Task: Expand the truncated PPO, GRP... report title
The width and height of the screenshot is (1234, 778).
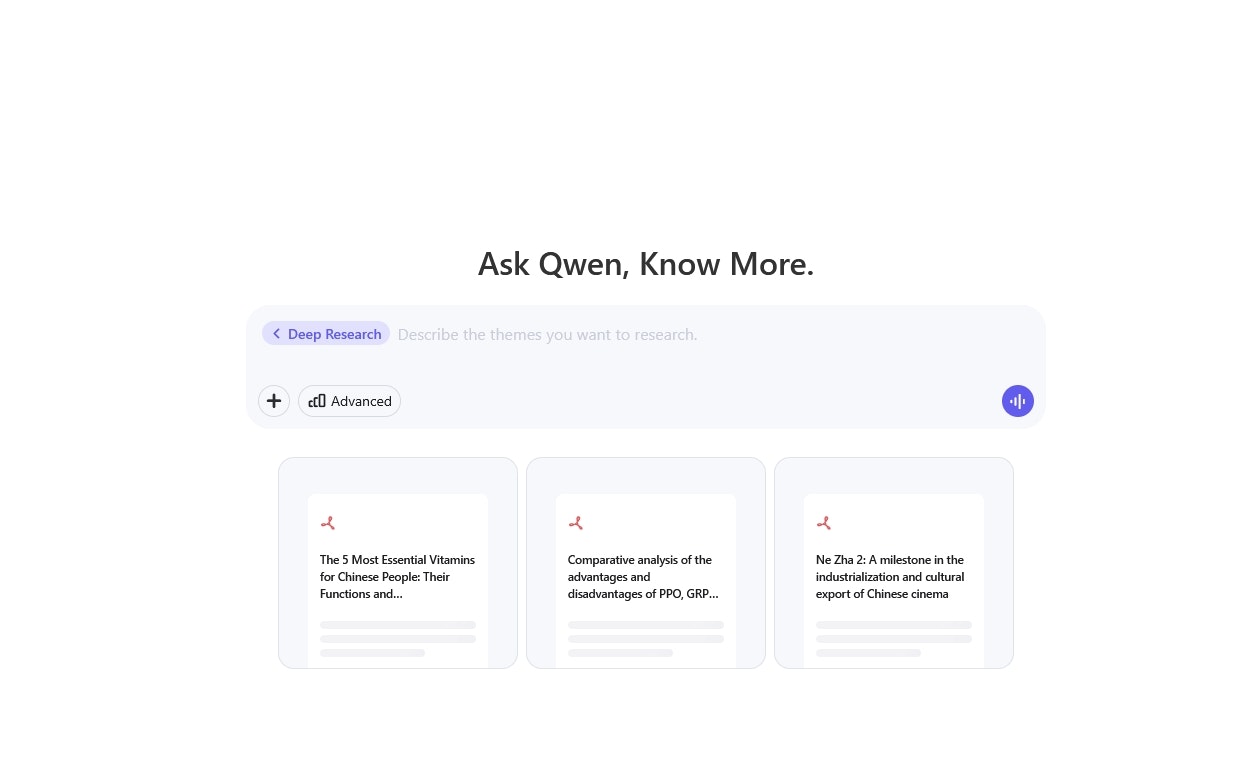Action: click(643, 594)
